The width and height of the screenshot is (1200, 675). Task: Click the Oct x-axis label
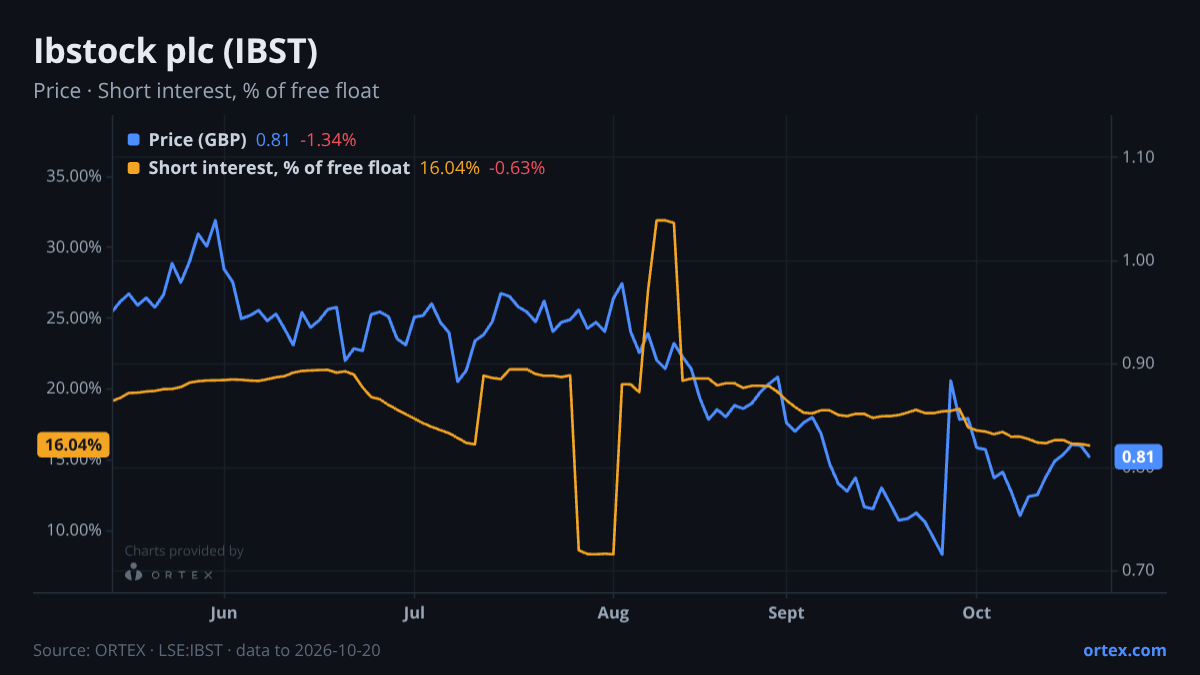[976, 612]
